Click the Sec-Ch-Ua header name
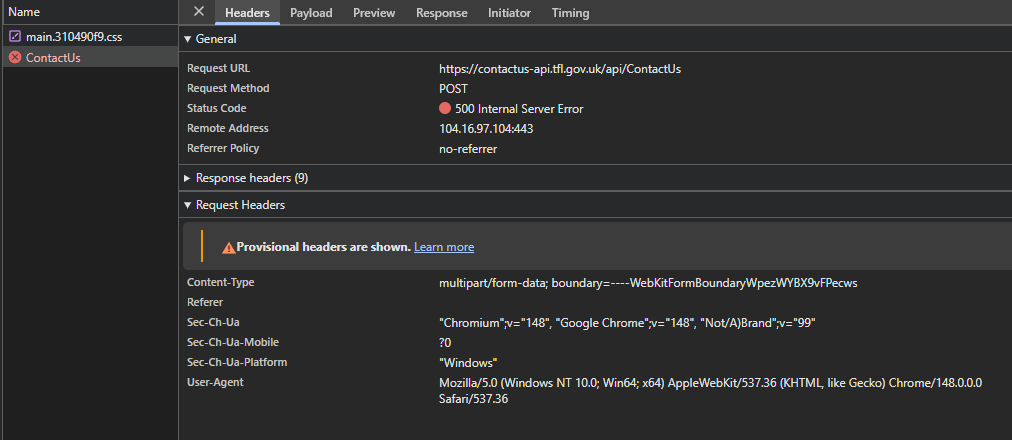 coord(213,322)
